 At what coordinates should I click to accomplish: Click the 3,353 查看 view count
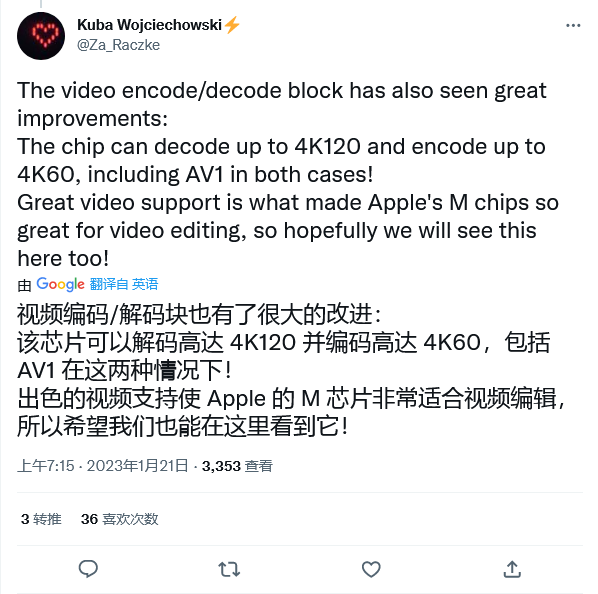coord(237,466)
